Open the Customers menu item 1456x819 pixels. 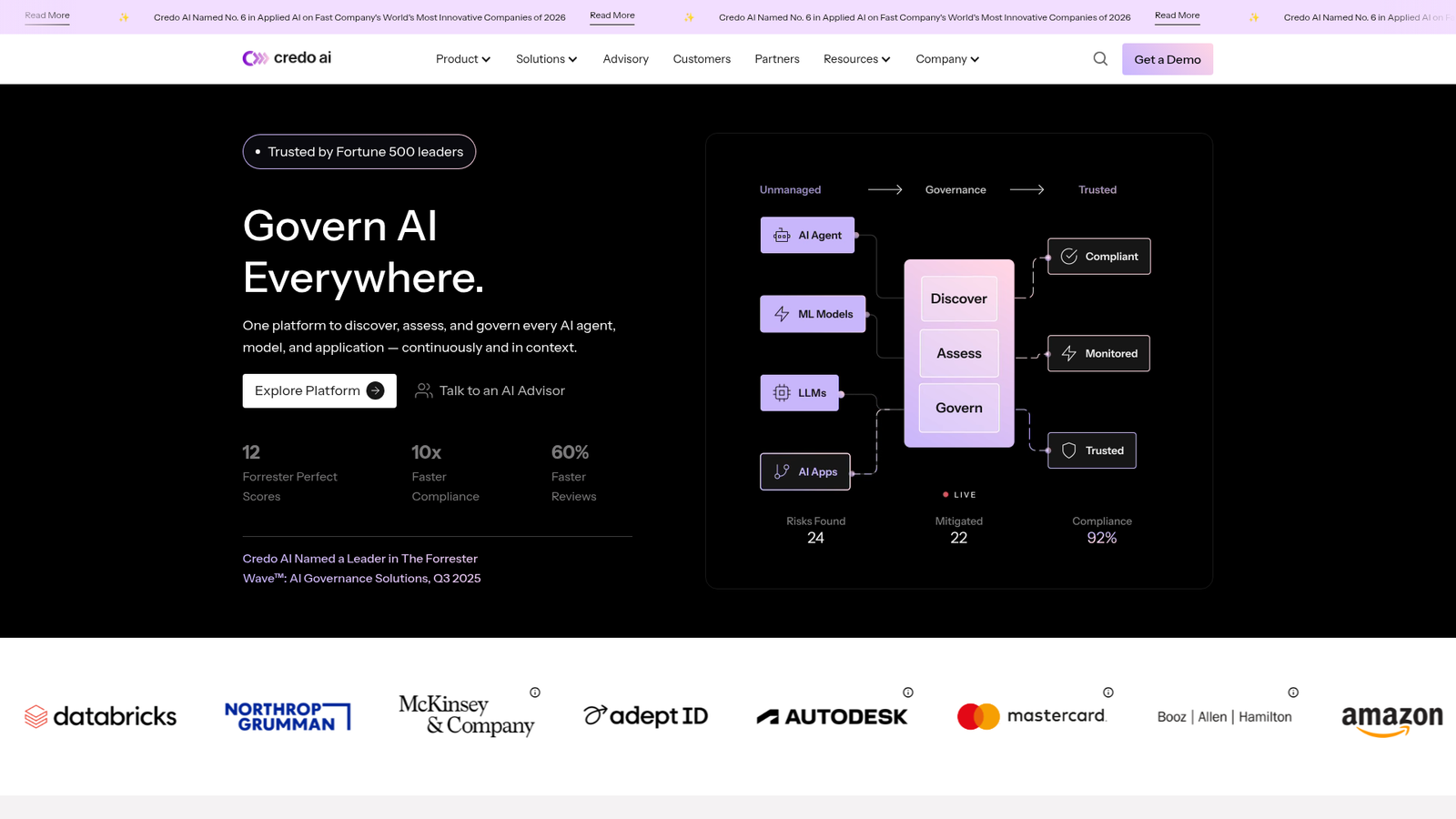pos(702,59)
